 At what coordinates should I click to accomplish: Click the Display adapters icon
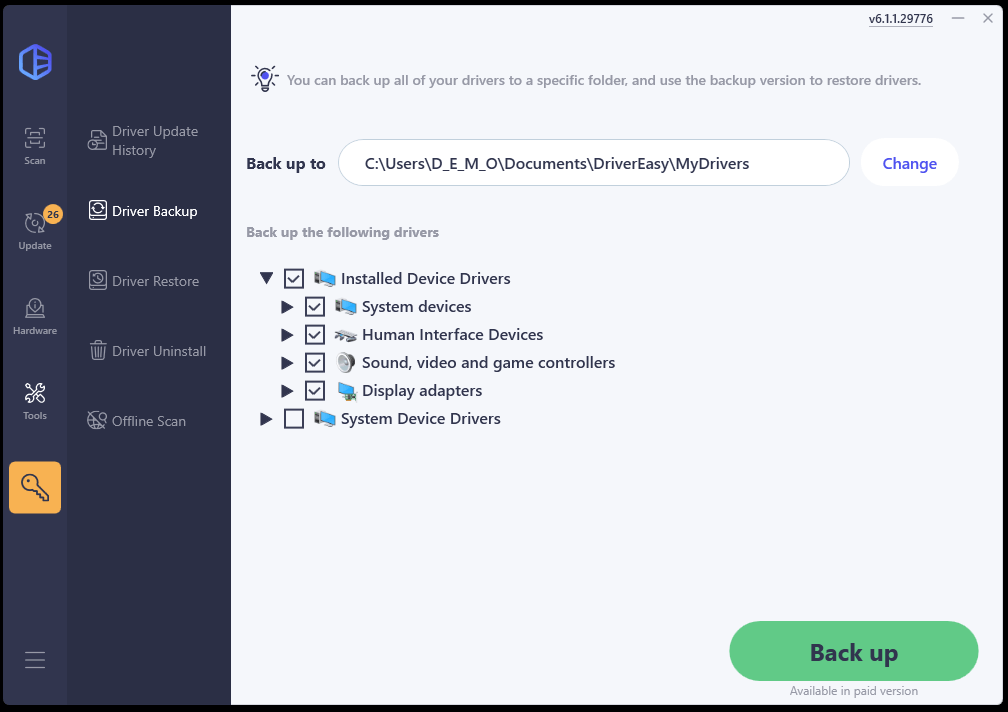point(347,391)
